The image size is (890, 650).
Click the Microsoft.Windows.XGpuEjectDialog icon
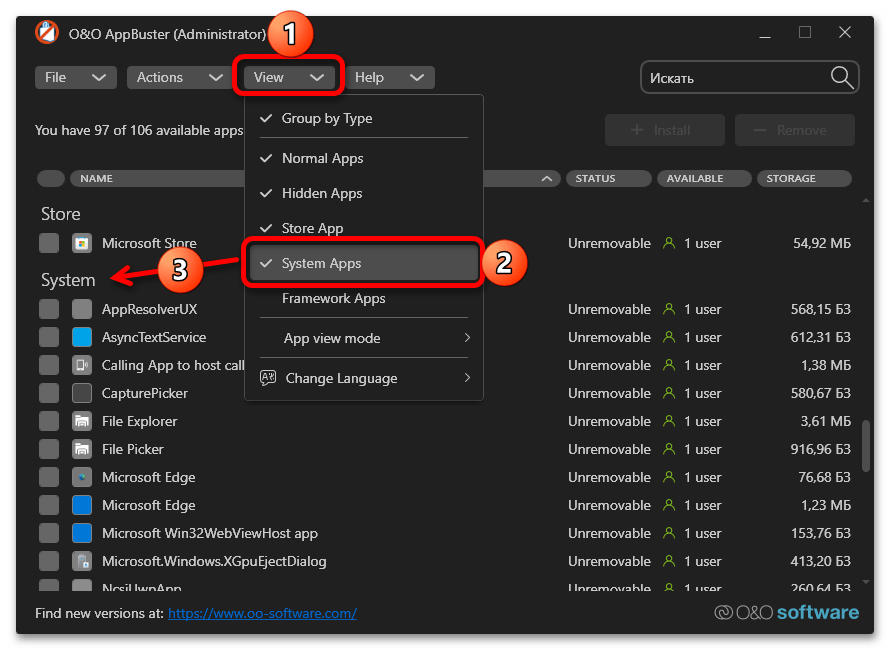click(x=82, y=561)
